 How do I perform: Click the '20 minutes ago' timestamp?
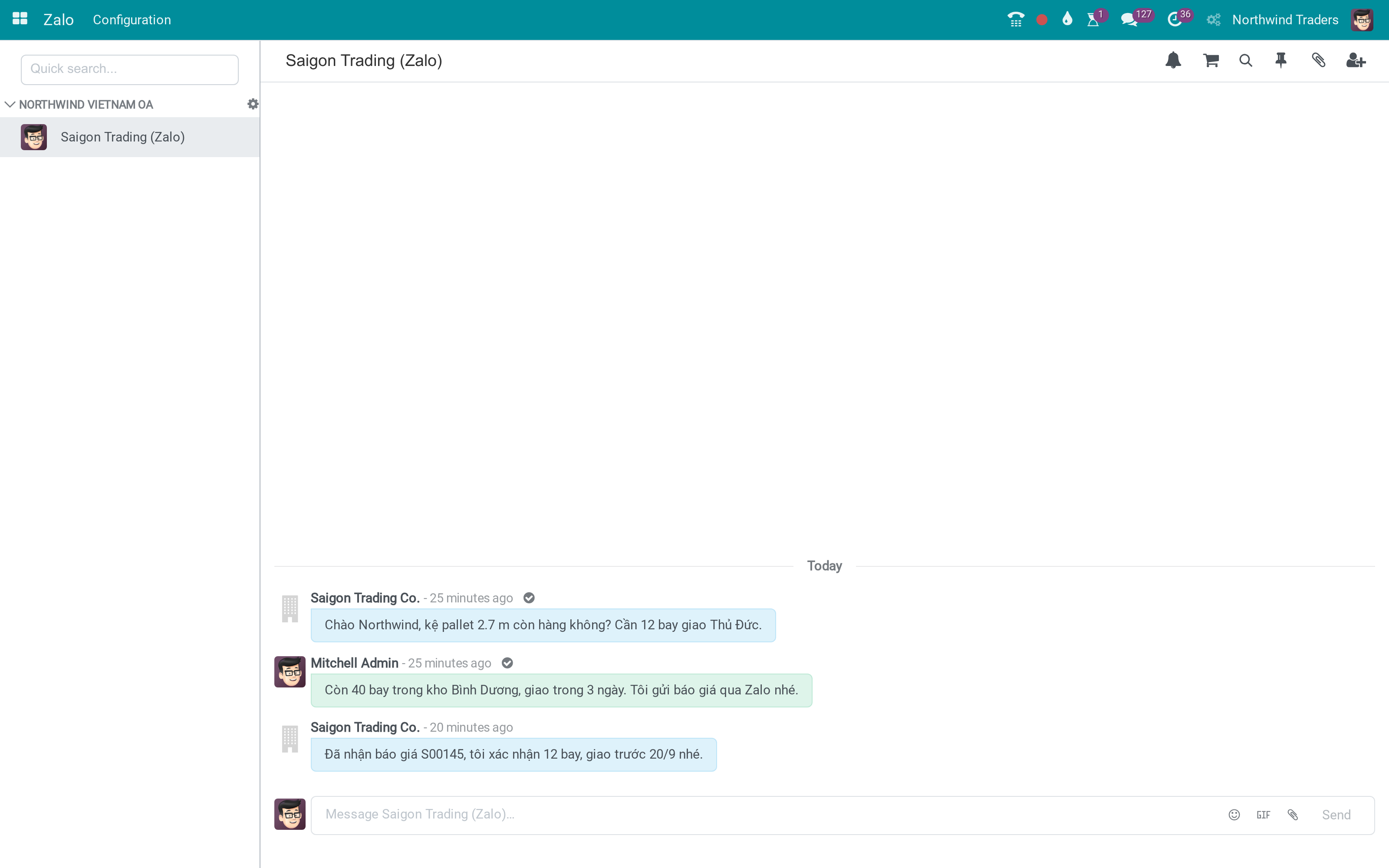point(471,727)
